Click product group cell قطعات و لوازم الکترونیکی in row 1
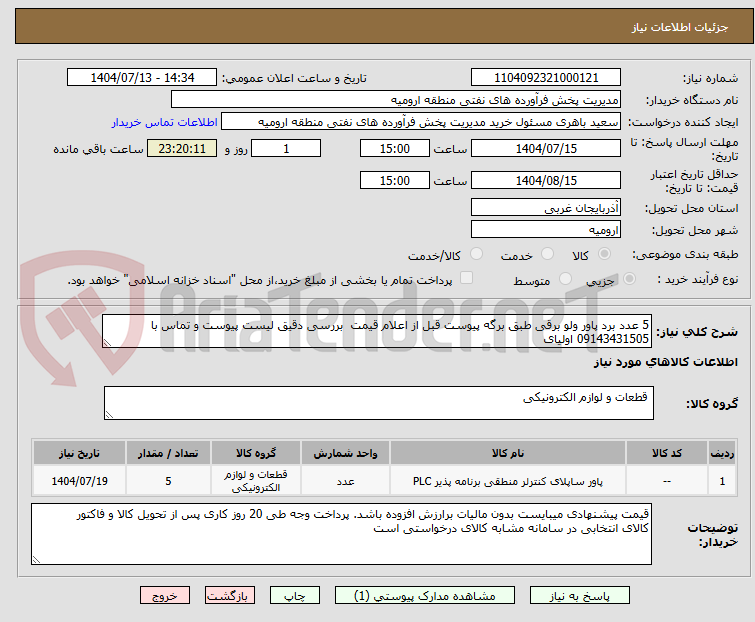The height and width of the screenshot is (622, 755). (256, 480)
